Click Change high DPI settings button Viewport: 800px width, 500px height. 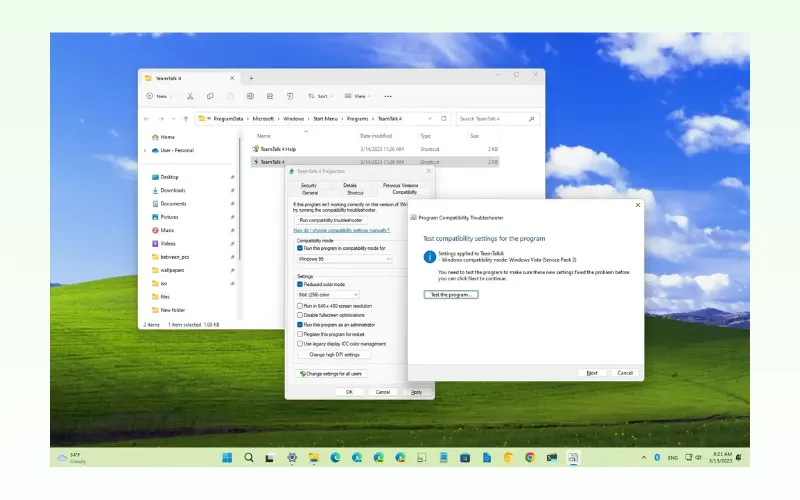point(334,355)
